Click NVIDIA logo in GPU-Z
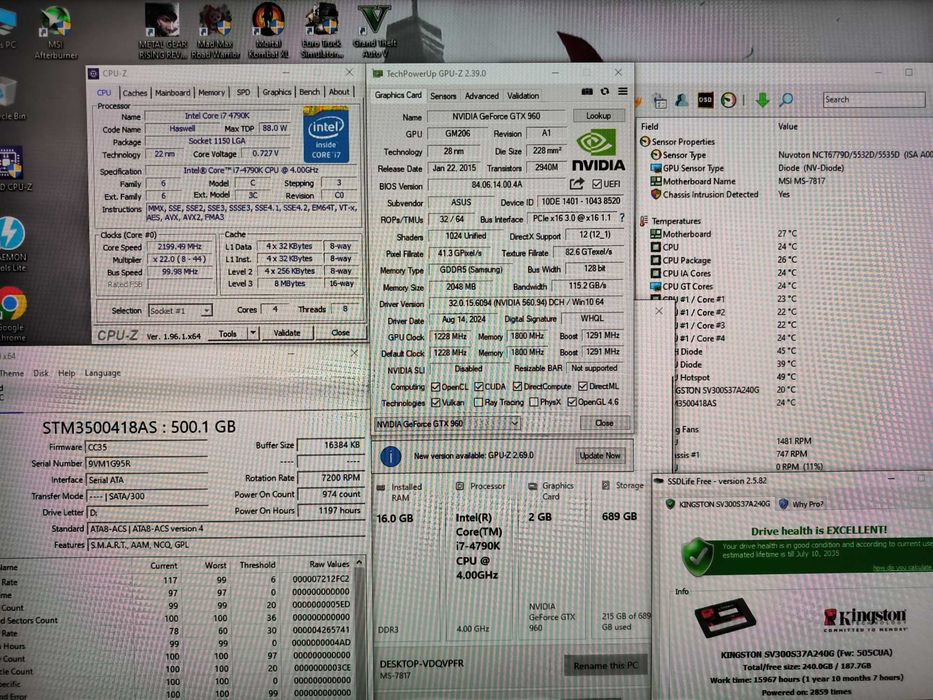This screenshot has height=700, width=933. click(x=598, y=151)
